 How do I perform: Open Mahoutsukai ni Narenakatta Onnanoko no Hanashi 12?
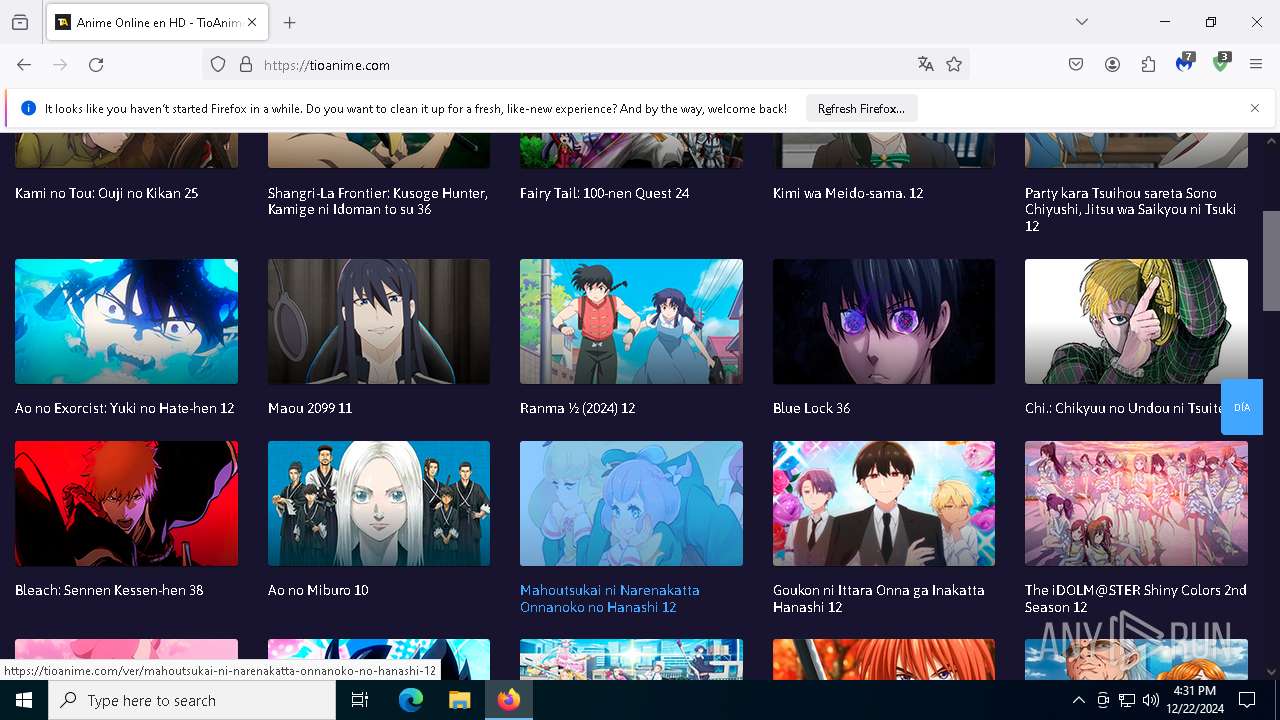coord(610,598)
